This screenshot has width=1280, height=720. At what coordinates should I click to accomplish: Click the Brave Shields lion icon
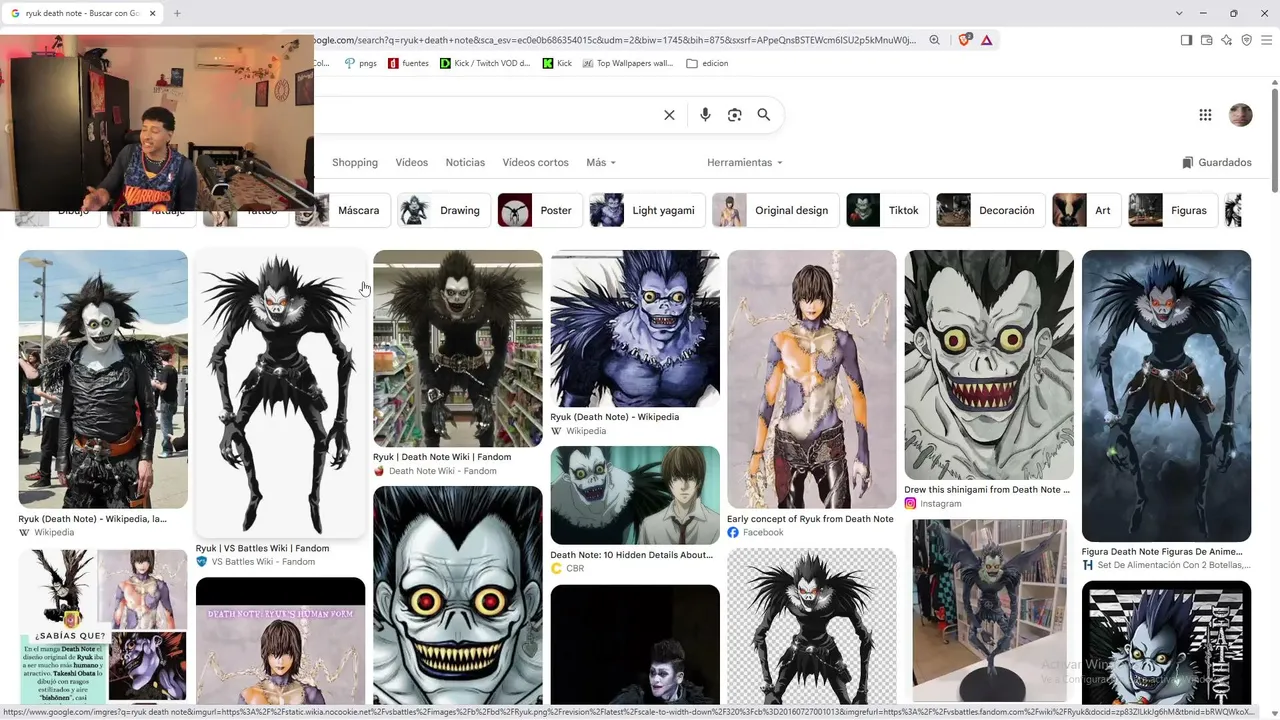point(964,40)
